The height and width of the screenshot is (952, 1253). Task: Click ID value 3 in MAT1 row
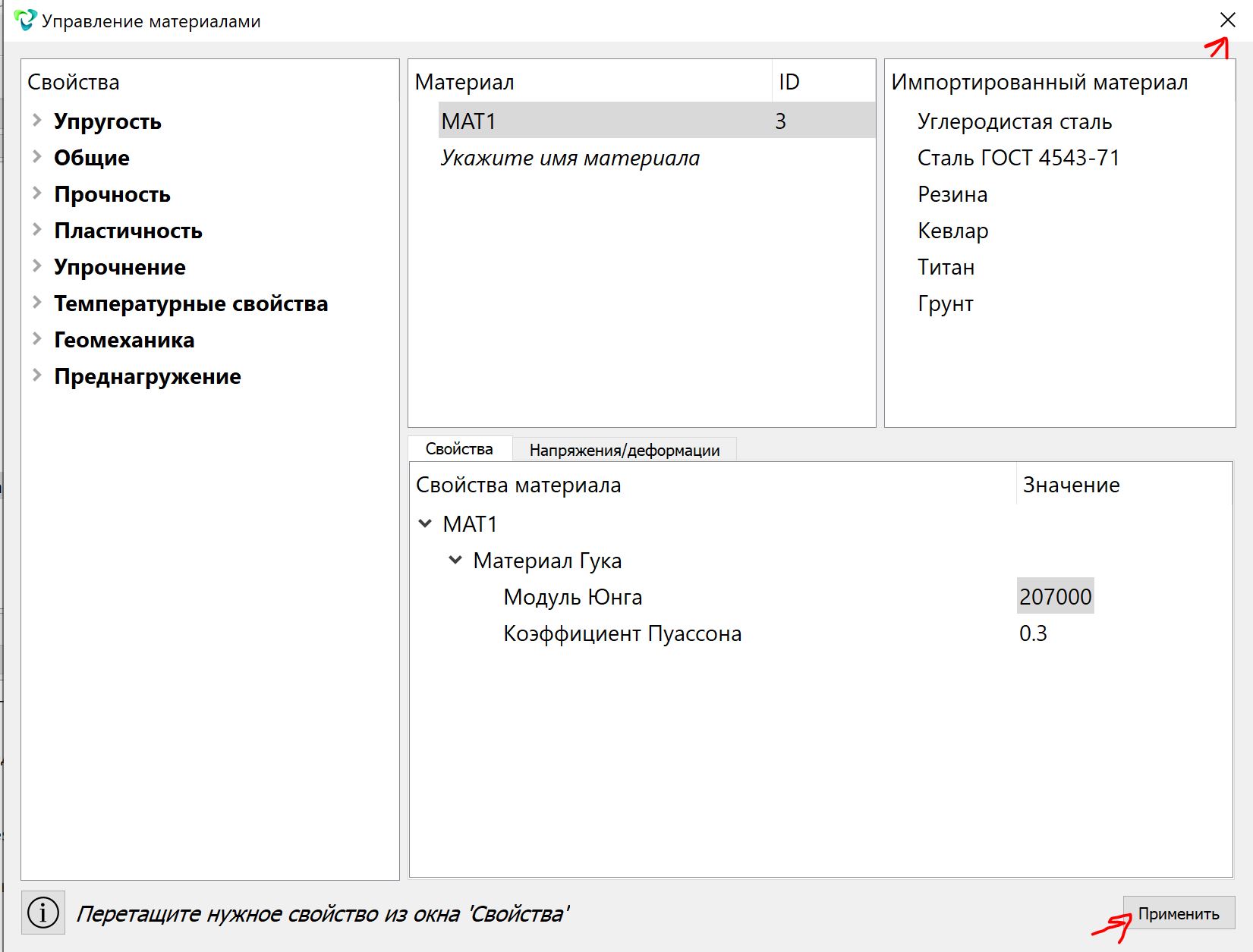pos(780,121)
